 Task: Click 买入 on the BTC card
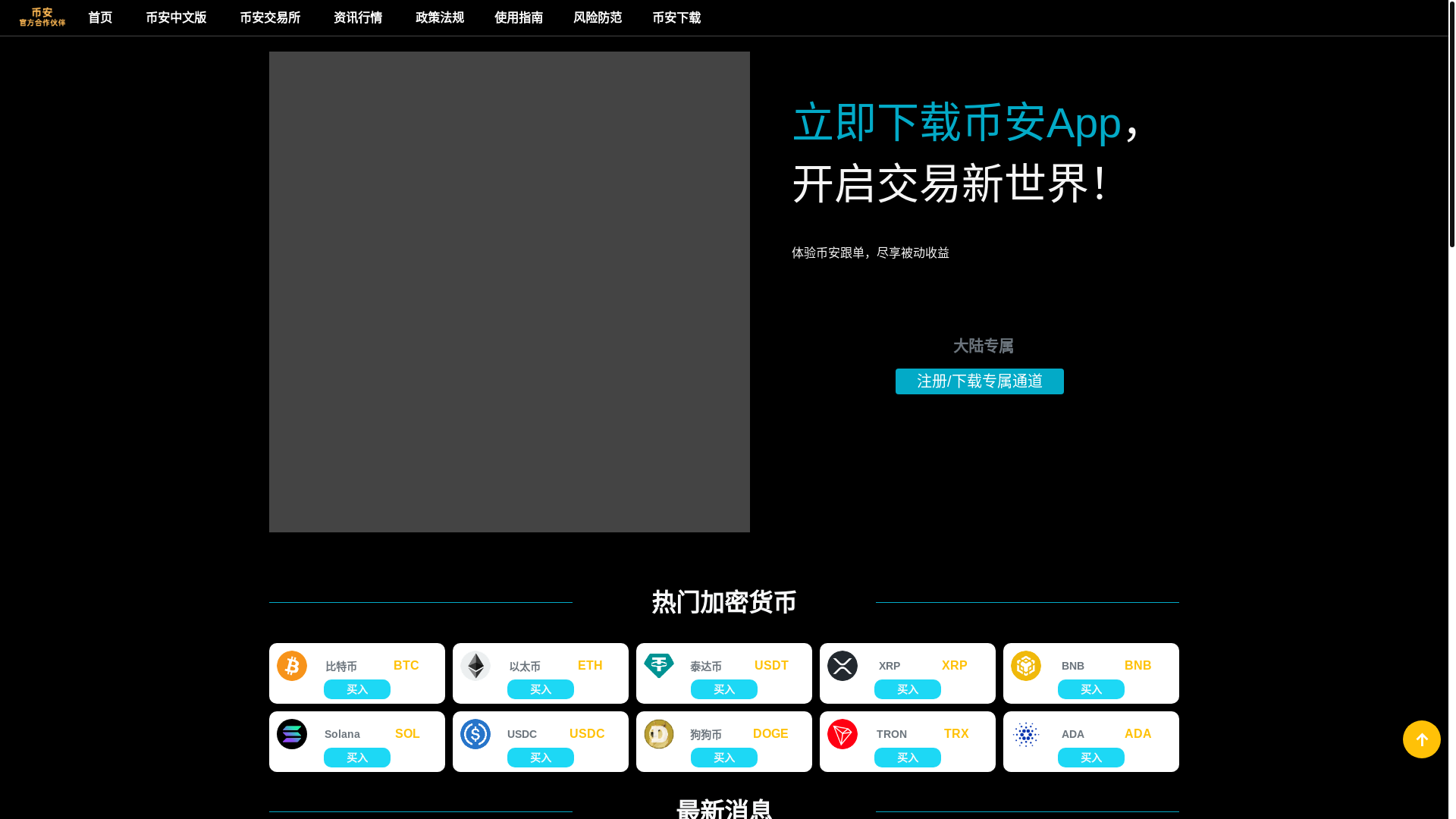(357, 689)
